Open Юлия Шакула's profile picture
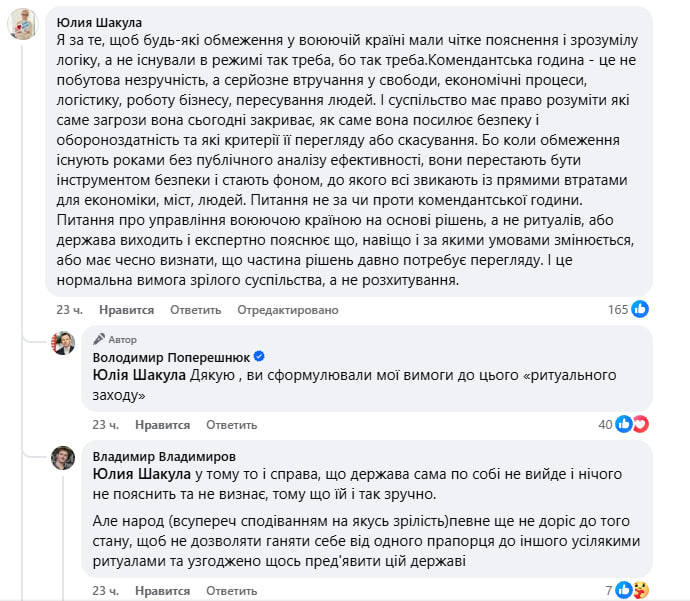Image resolution: width=690 pixels, height=601 pixels. click(x=24, y=24)
